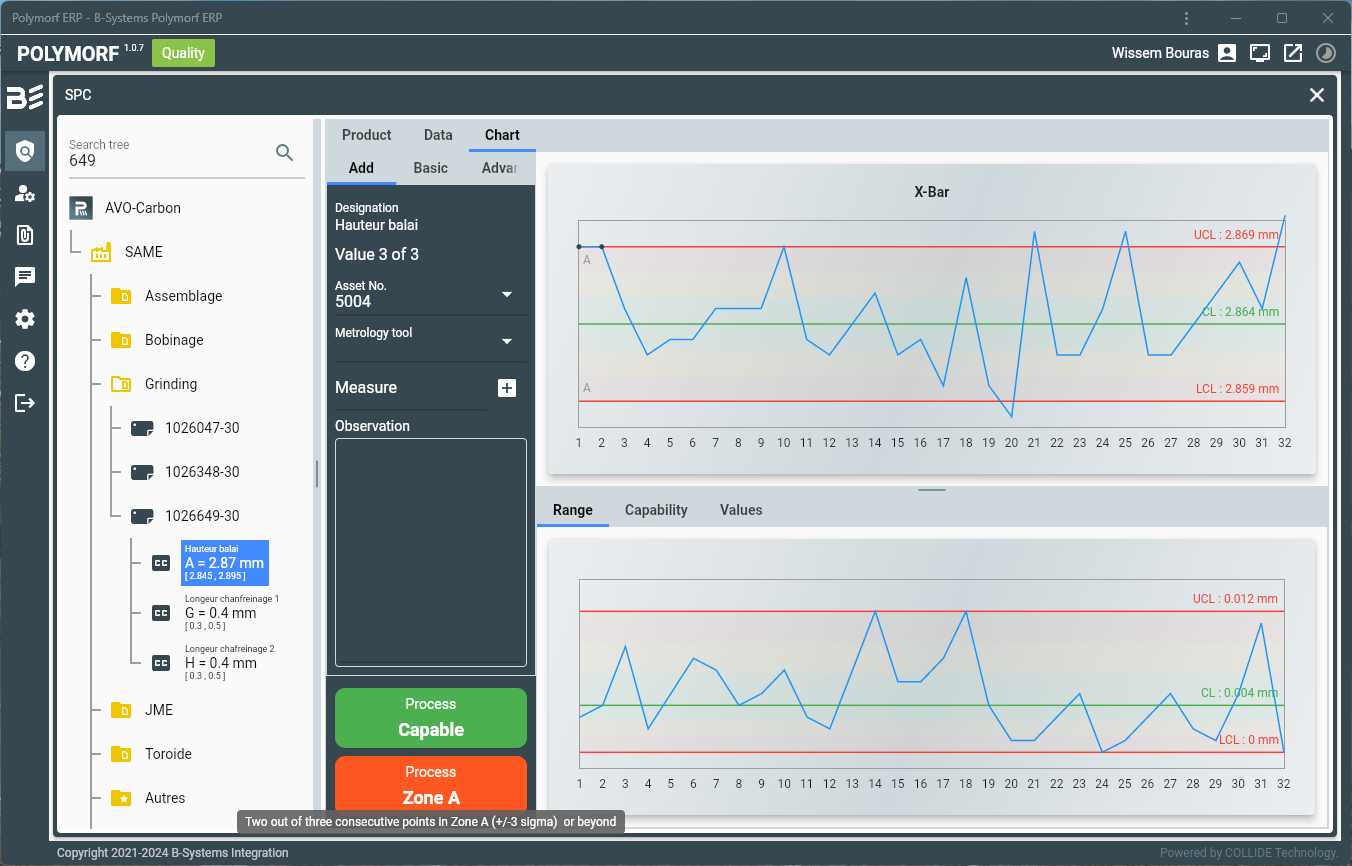Image resolution: width=1352 pixels, height=866 pixels.
Task: Open the chat messages sidebar icon
Action: pos(25,277)
